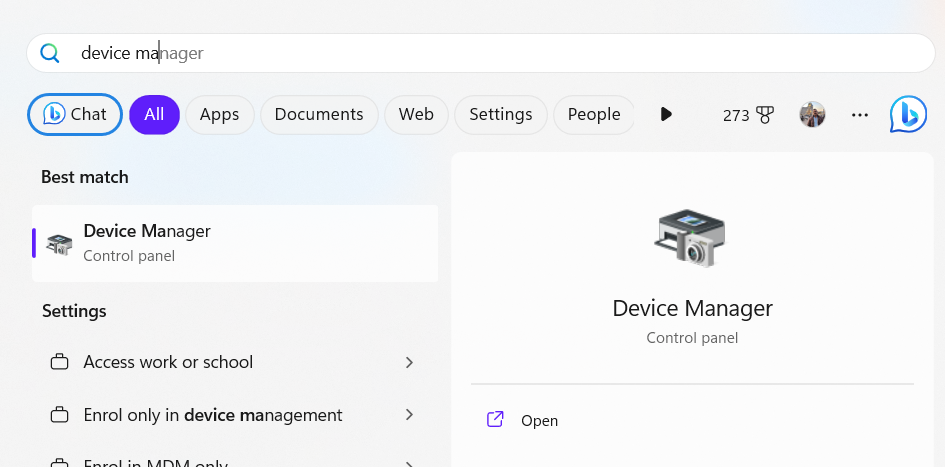Click into the search box text field
Screen dimensions: 945x467
coord(480,53)
